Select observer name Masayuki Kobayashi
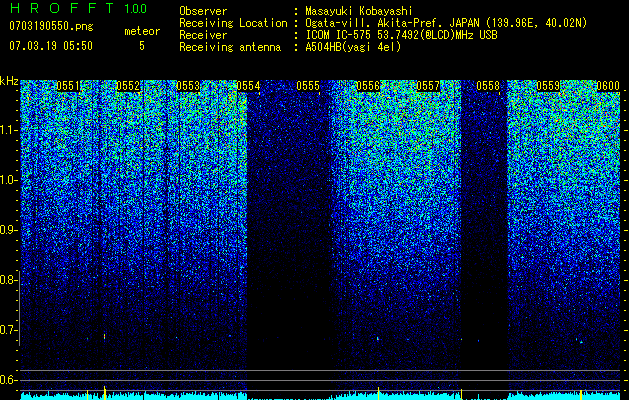This screenshot has width=629, height=400. 359,11
